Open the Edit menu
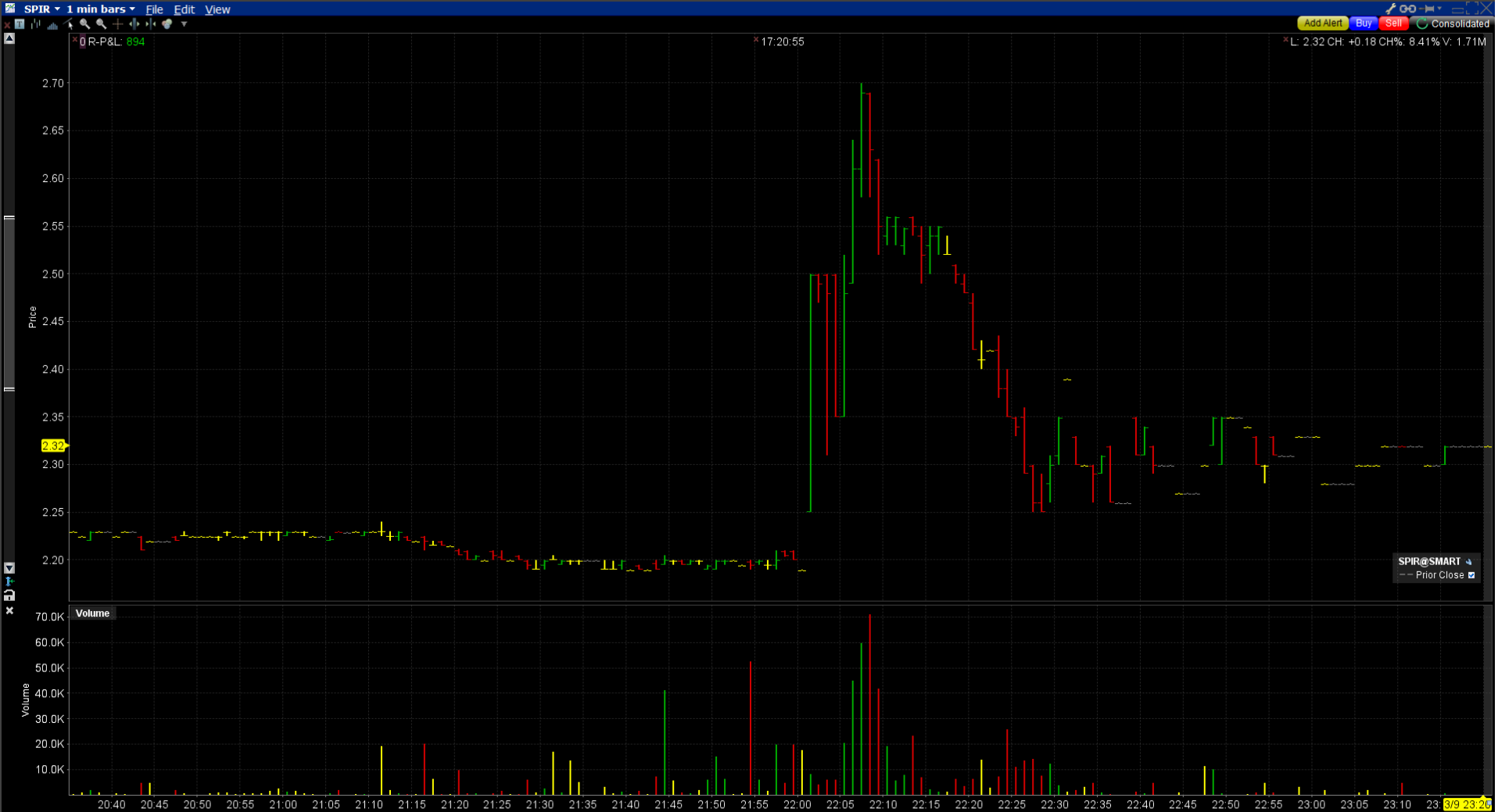Image resolution: width=1498 pixels, height=812 pixels. coord(184,9)
